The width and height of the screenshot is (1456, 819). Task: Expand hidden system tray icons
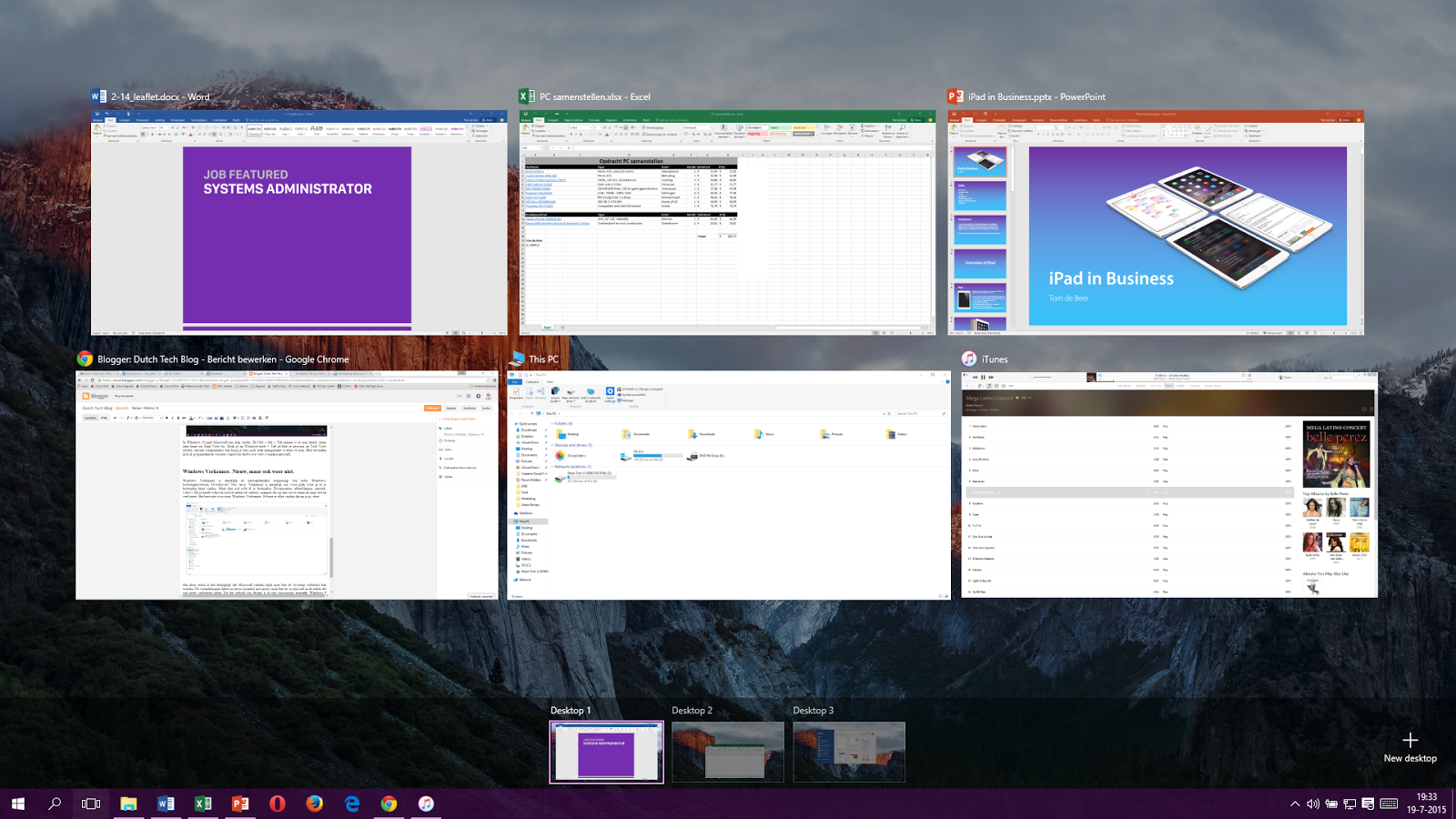(x=1294, y=804)
